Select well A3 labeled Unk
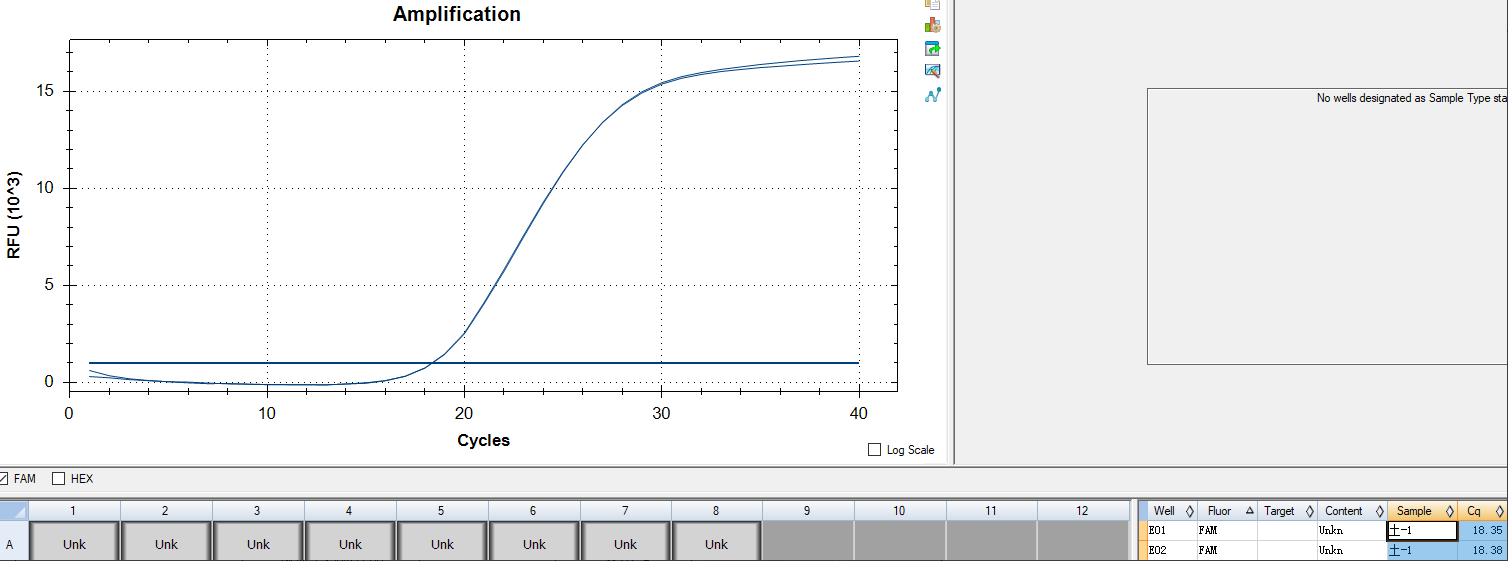The width and height of the screenshot is (1508, 561). point(258,544)
